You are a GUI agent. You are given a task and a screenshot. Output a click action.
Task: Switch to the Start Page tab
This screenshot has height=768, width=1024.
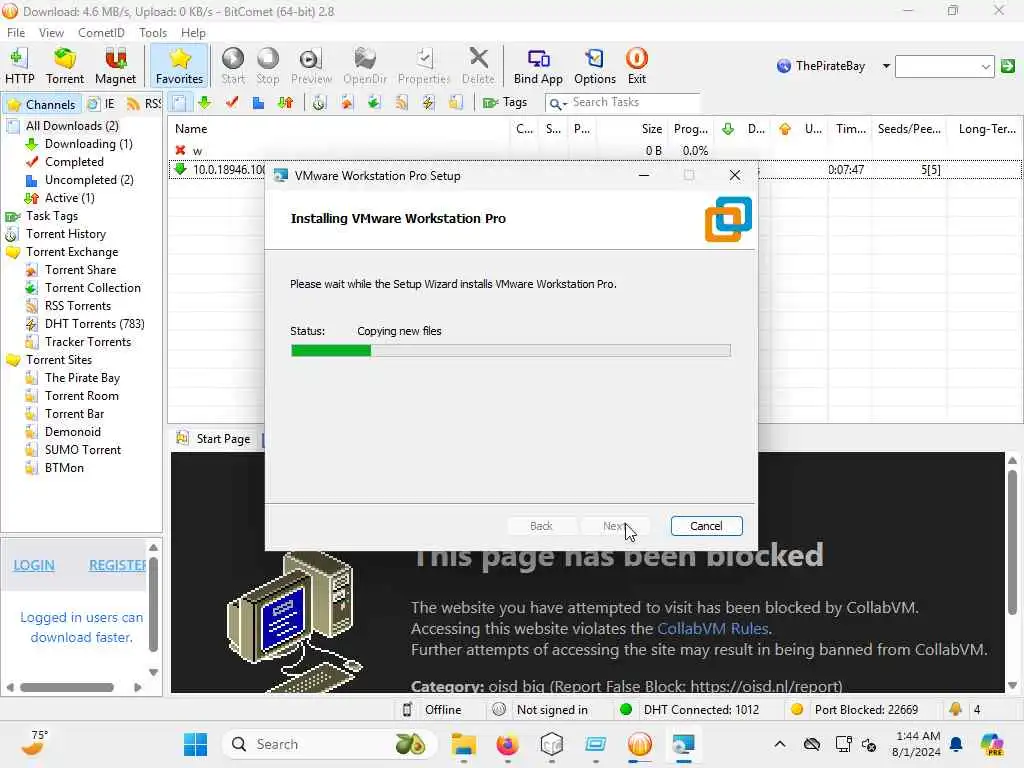tap(214, 439)
